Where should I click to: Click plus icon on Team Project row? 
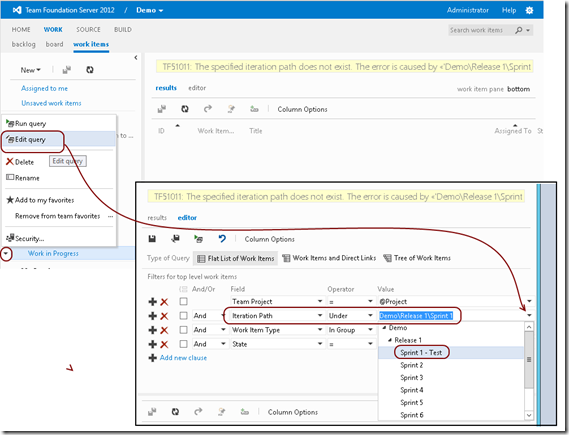153,301
